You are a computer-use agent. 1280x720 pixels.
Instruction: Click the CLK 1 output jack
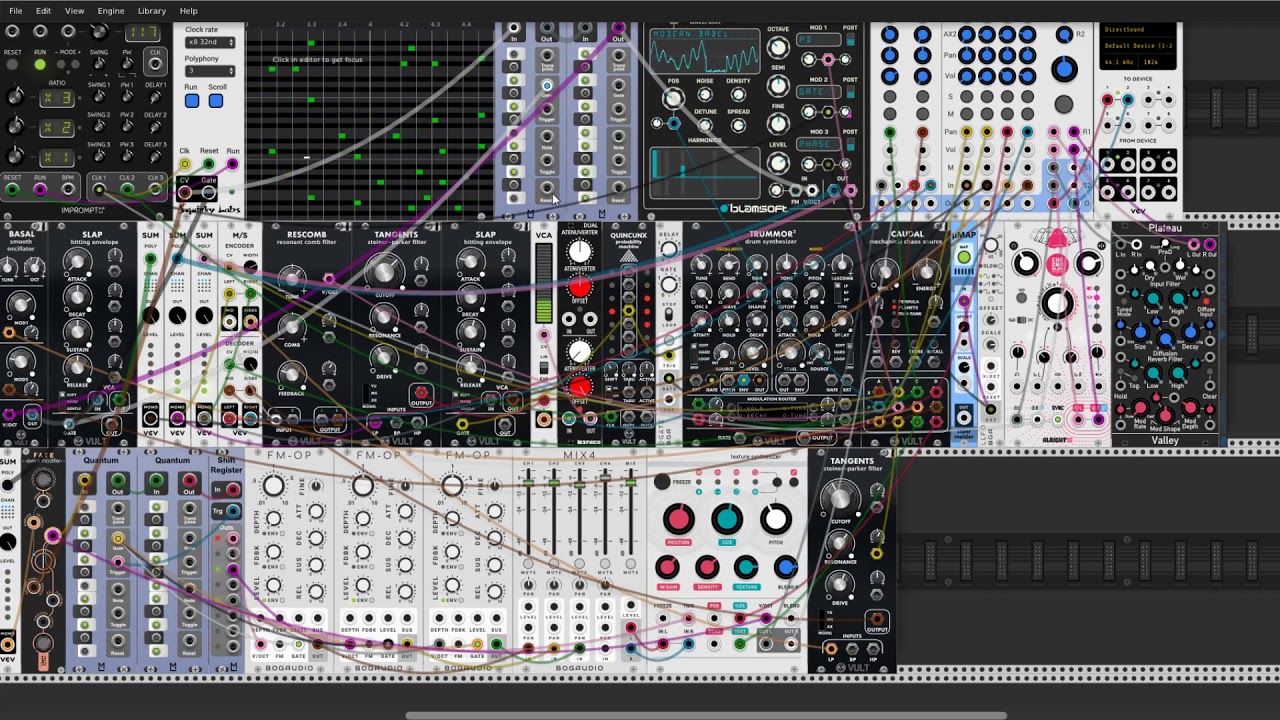[x=99, y=189]
